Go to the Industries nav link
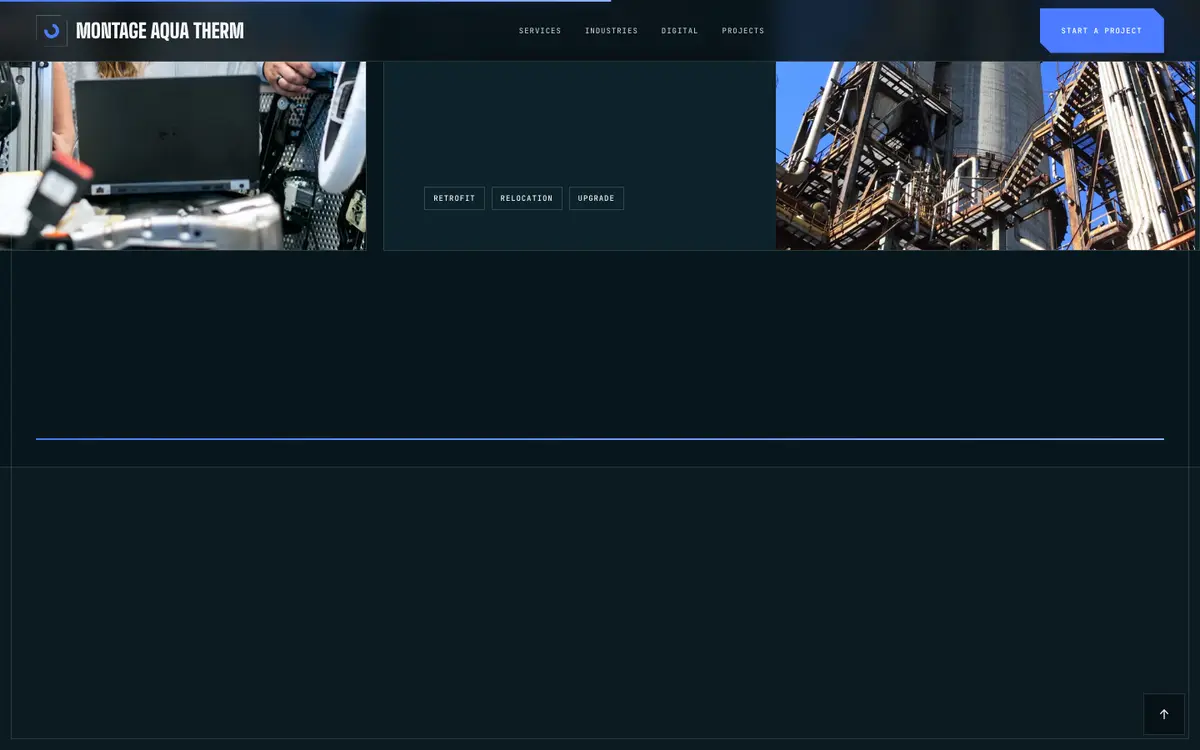 pos(611,31)
